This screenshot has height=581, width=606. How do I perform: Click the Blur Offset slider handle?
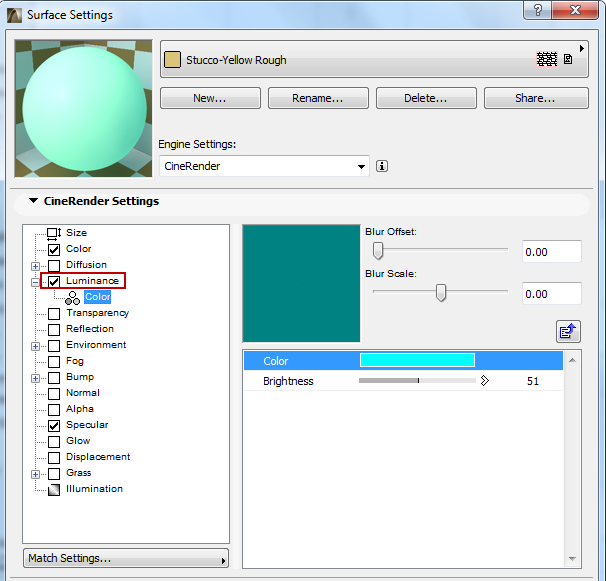378,251
